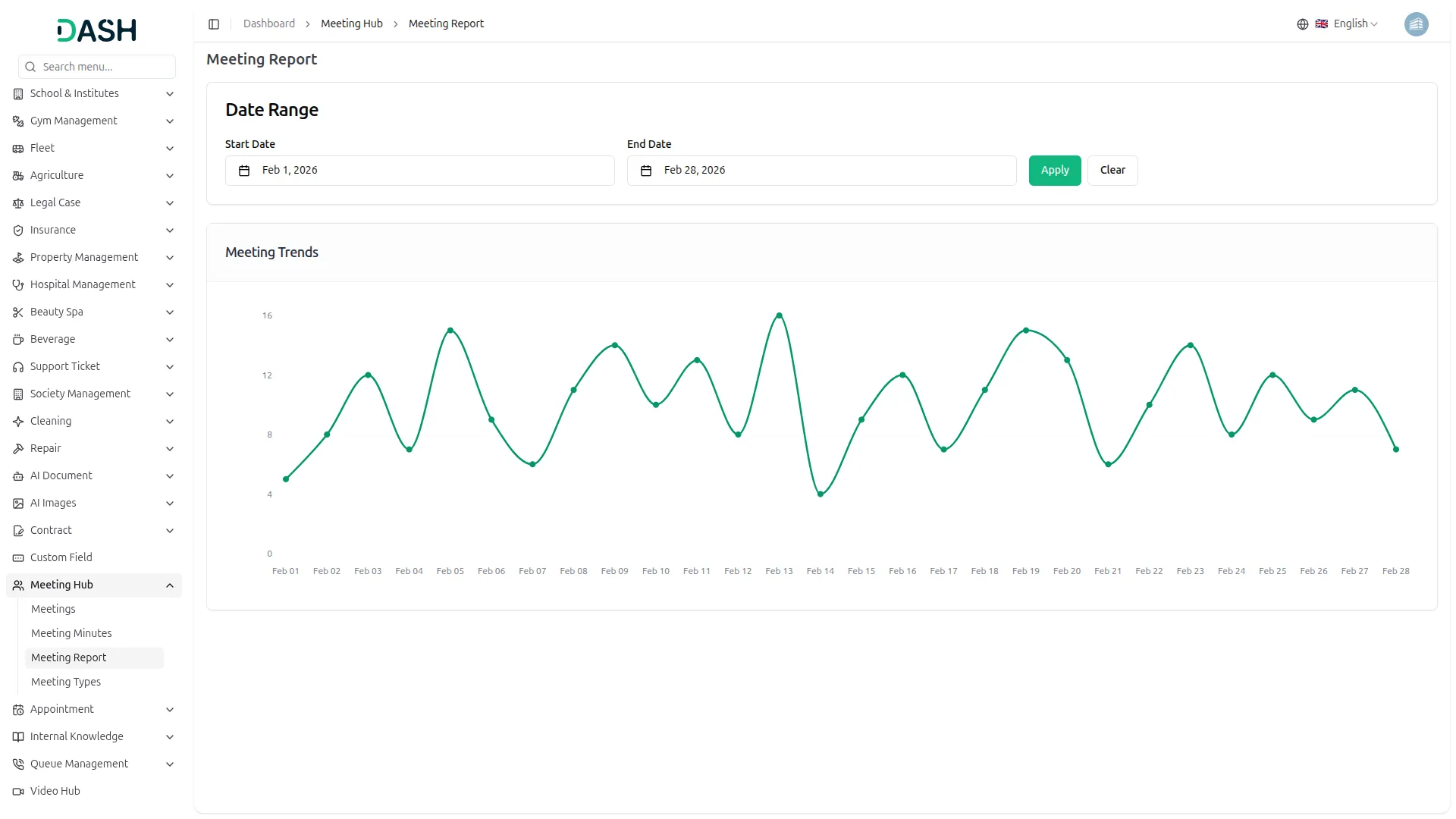
Task: Click the Custom Field sidebar icon
Action: 18,557
